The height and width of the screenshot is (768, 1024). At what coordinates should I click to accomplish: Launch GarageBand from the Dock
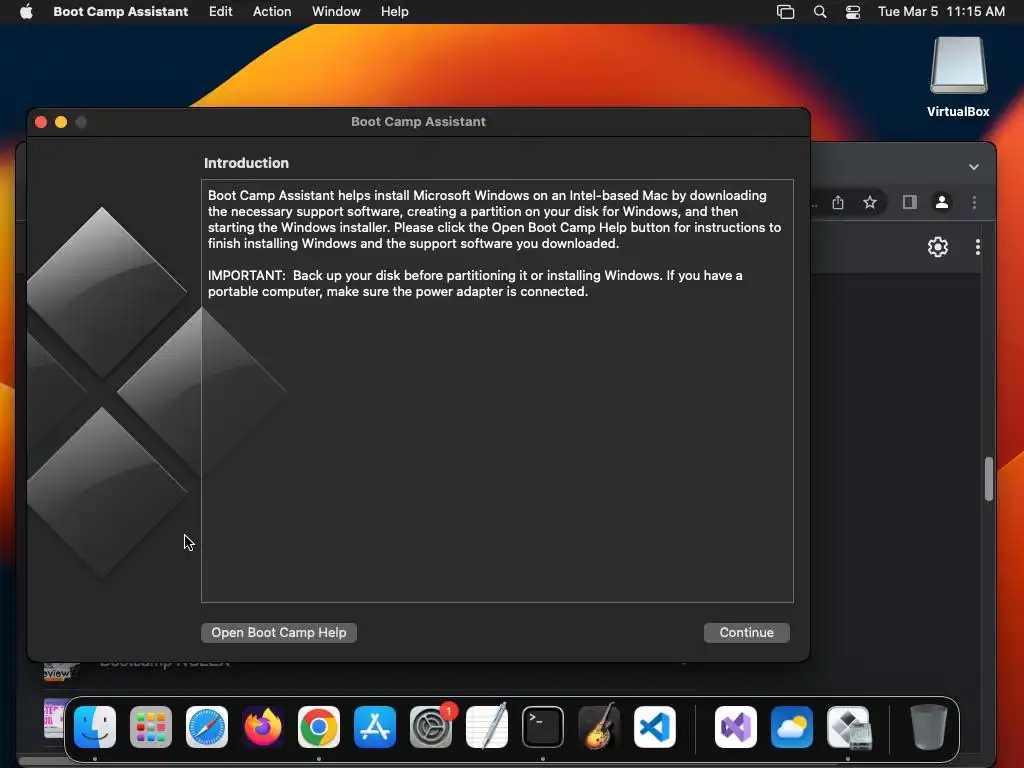(x=599, y=726)
